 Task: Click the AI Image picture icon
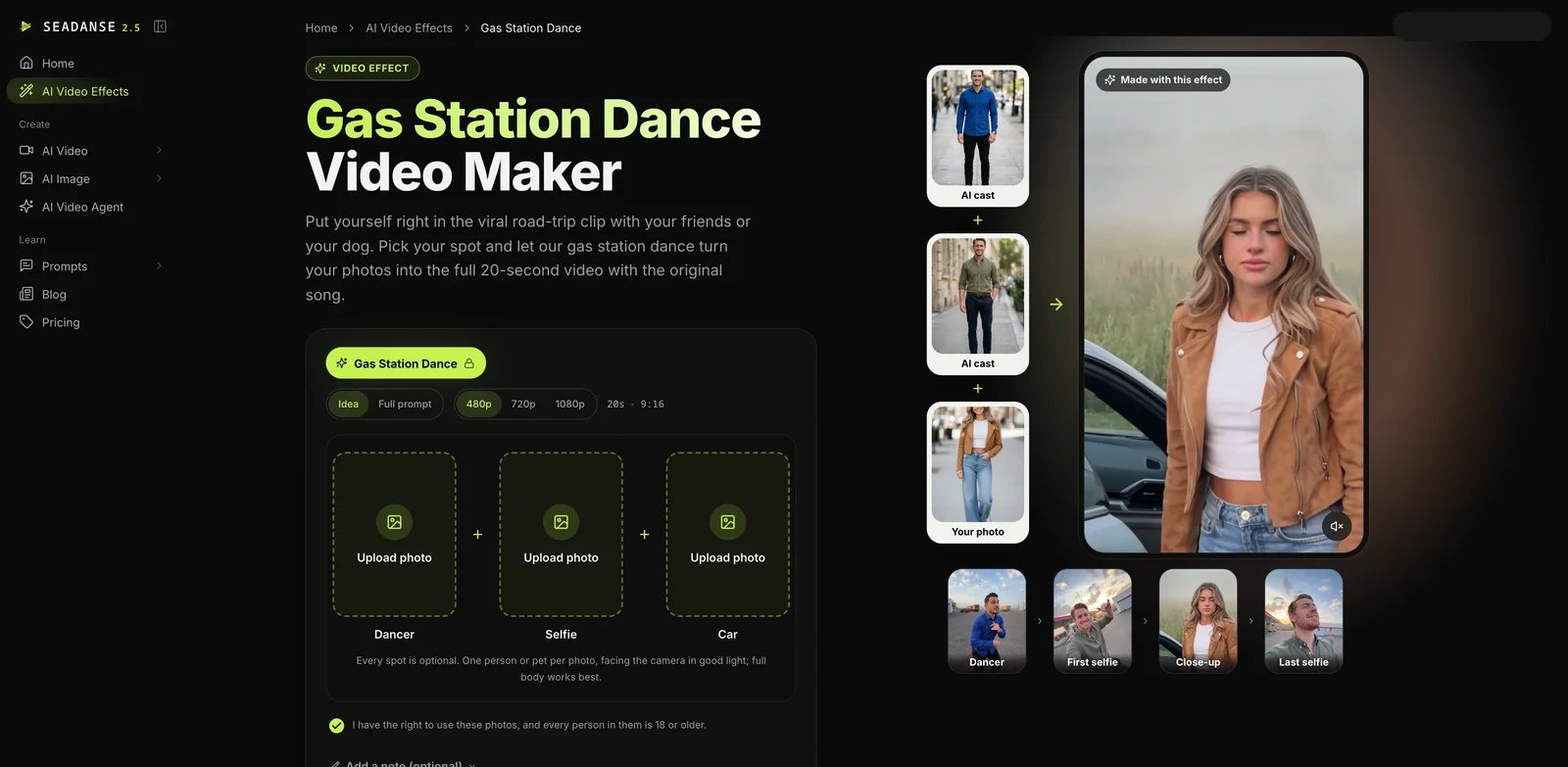point(26,178)
